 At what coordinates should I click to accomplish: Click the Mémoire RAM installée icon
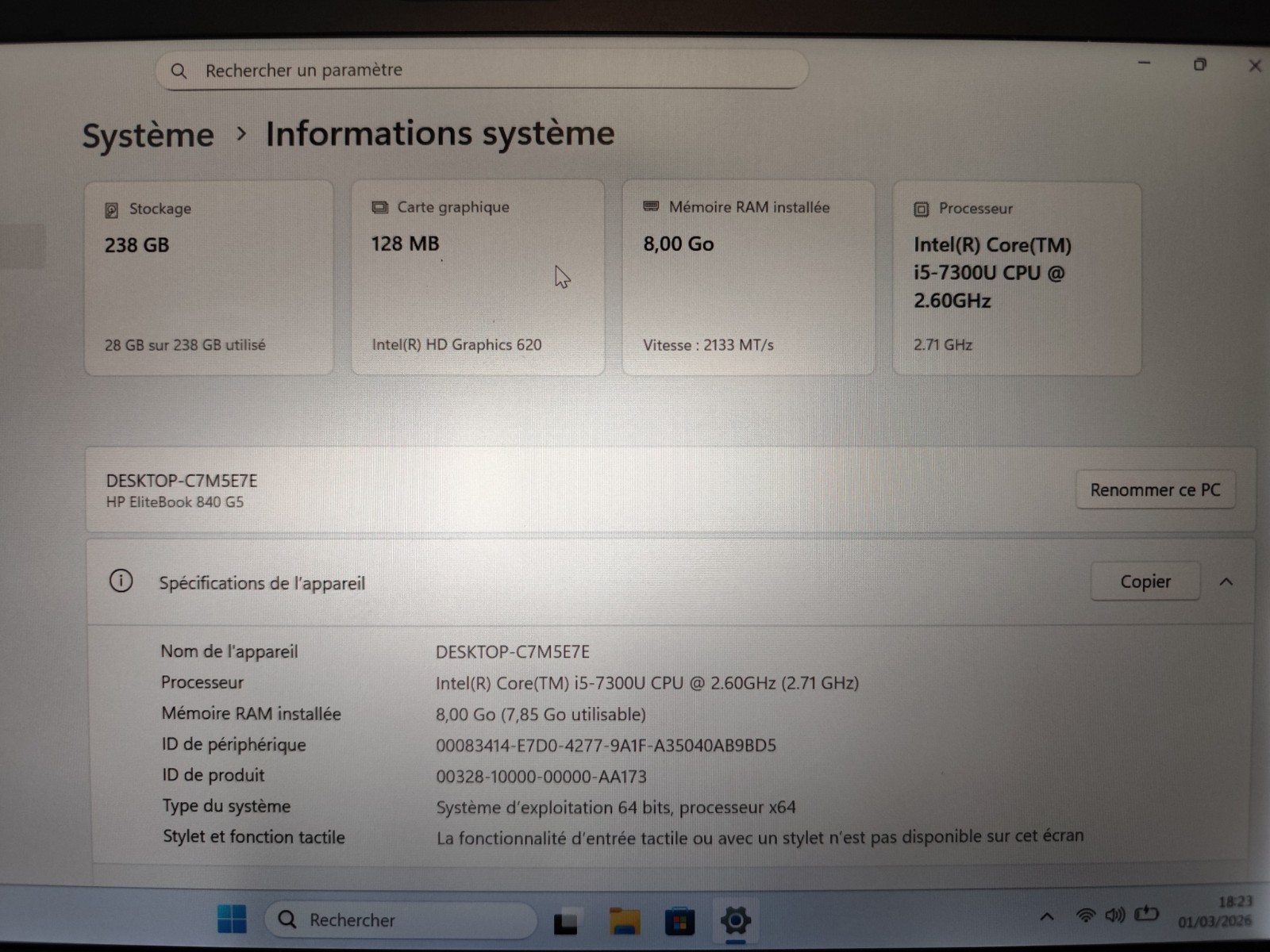[651, 207]
